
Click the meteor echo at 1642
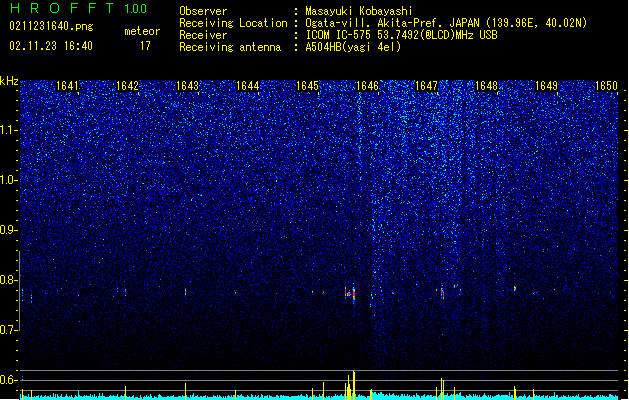125,292
